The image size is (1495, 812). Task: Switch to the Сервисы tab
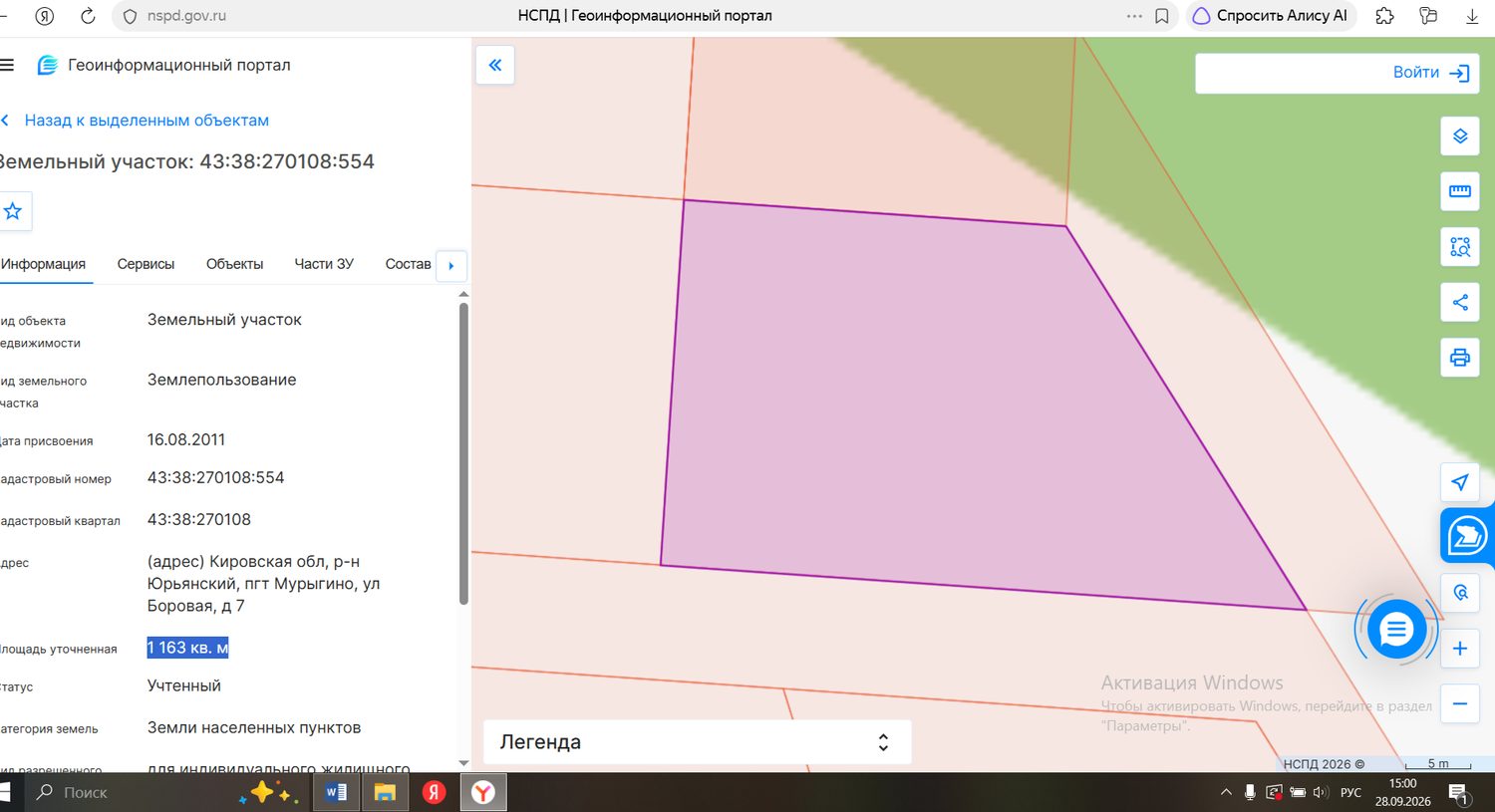click(x=146, y=264)
